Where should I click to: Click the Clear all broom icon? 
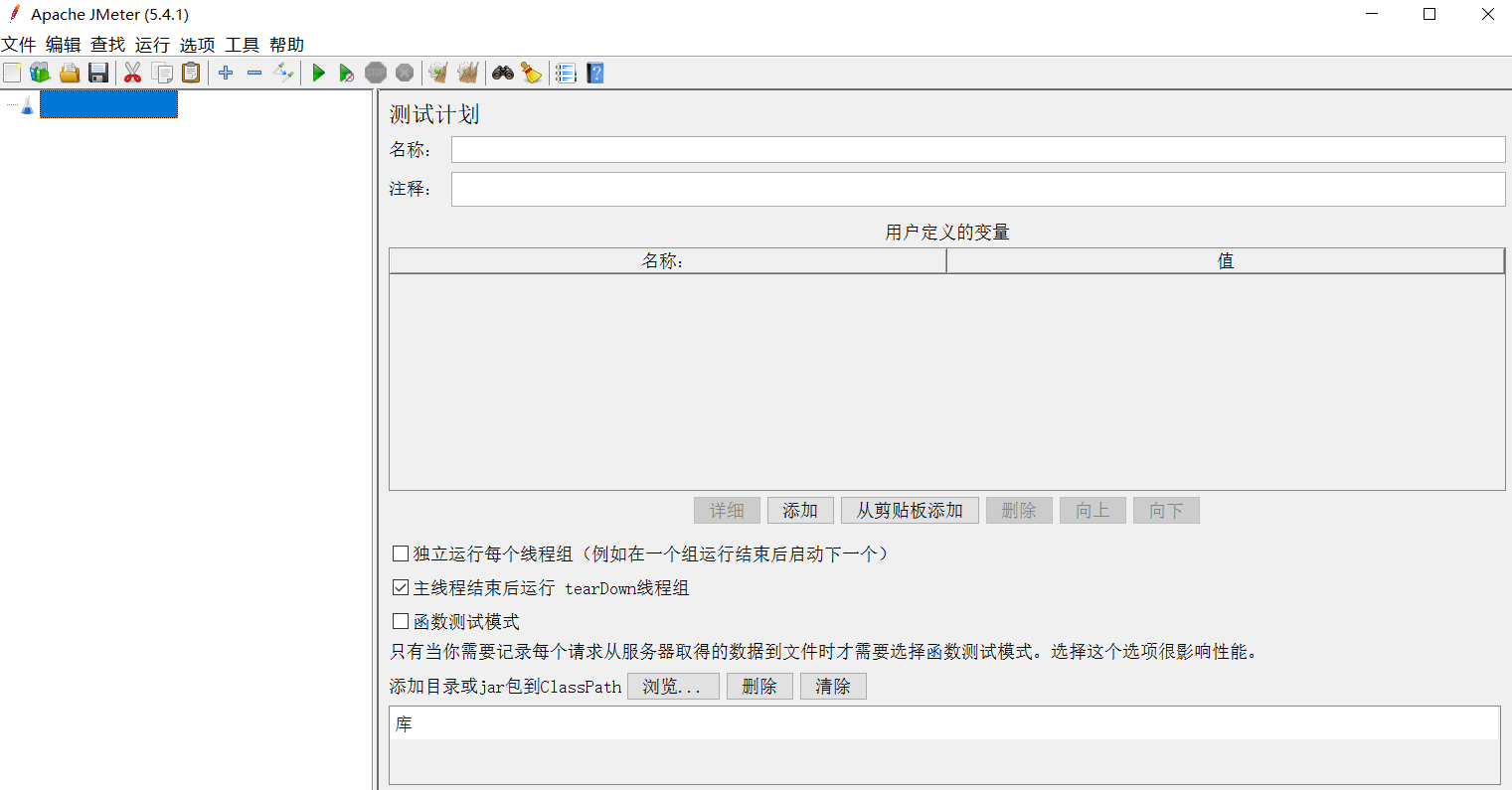pos(467,73)
